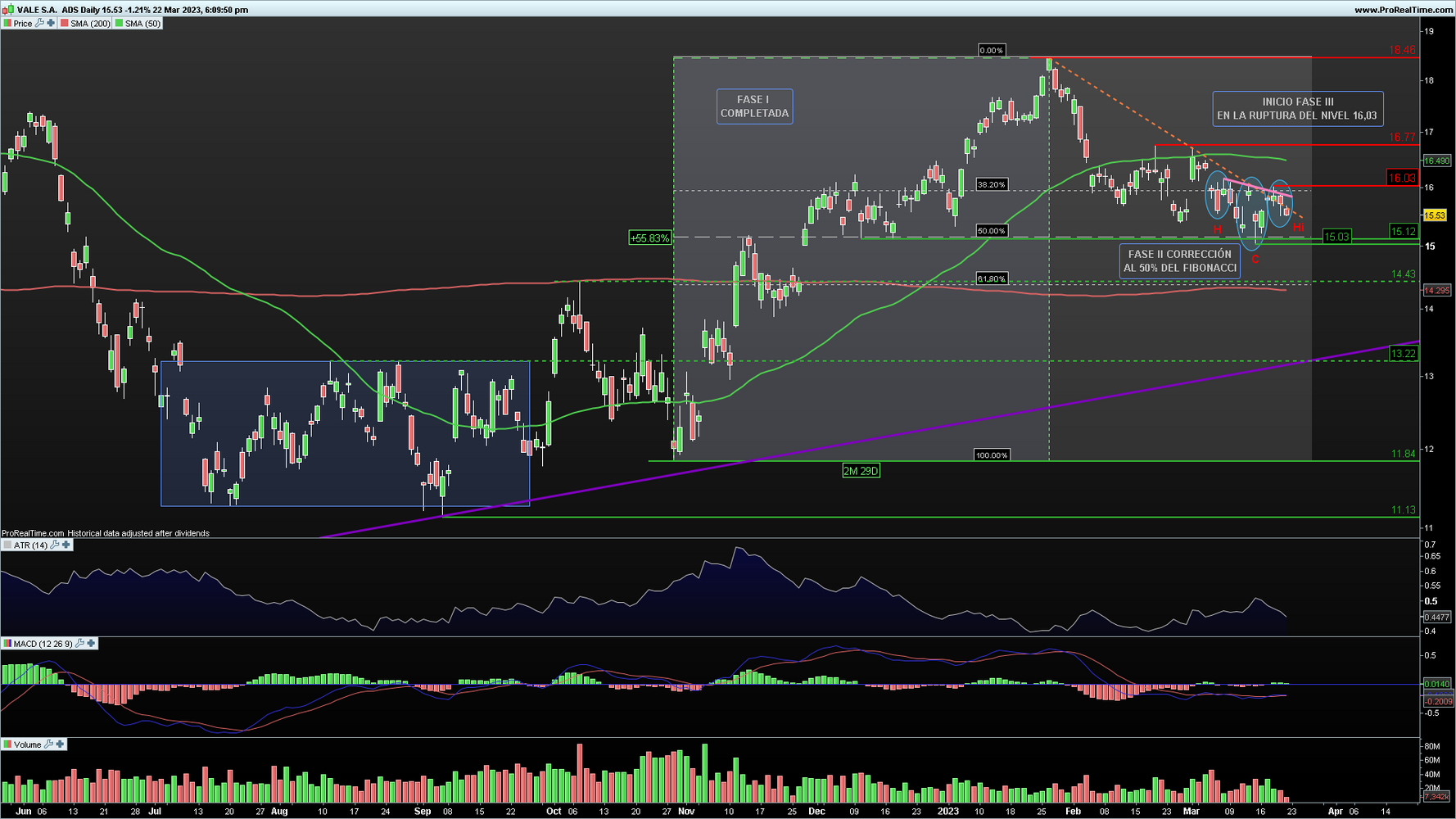Click the green 14.43 level label

pos(1403,274)
